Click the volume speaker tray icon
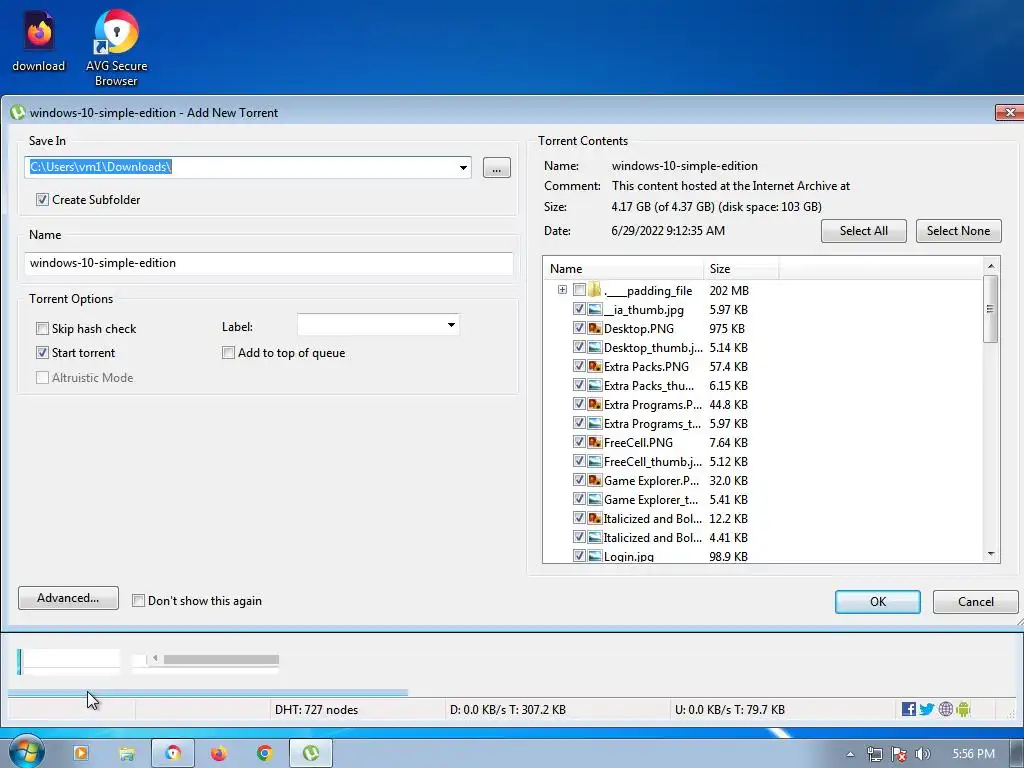 click(x=923, y=754)
